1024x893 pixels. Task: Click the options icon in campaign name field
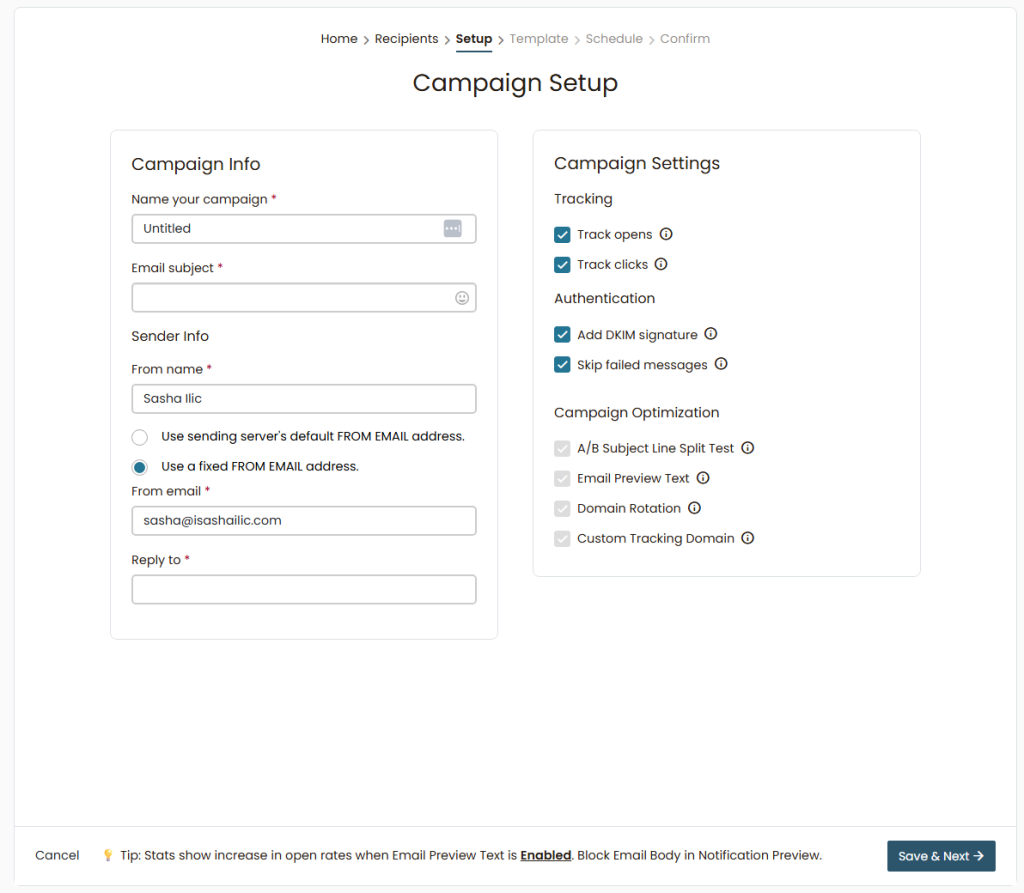[452, 229]
